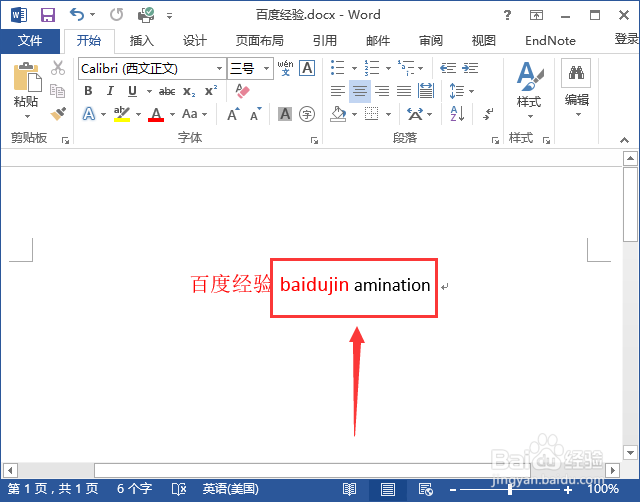Open Paragraph dialog launcher
Screen dimensions: 640x502
[x=495, y=141]
